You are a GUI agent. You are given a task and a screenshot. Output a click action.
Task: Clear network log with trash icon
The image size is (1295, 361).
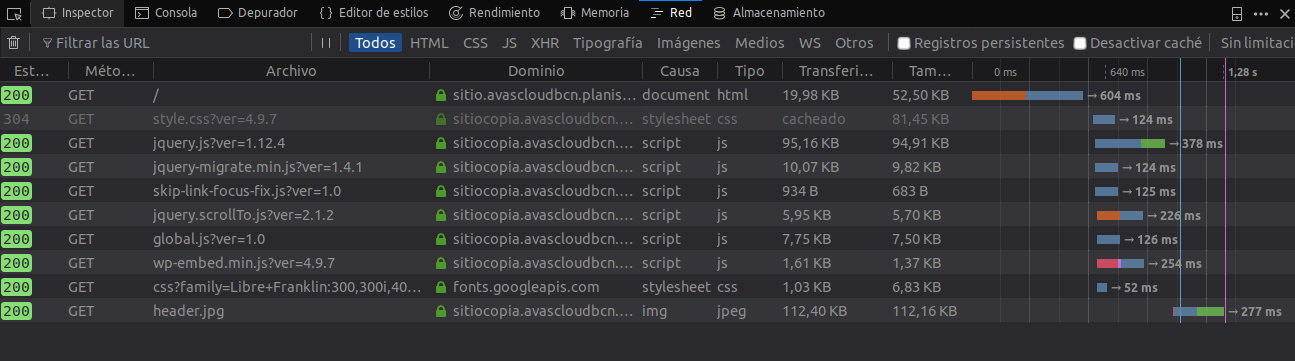click(13, 43)
